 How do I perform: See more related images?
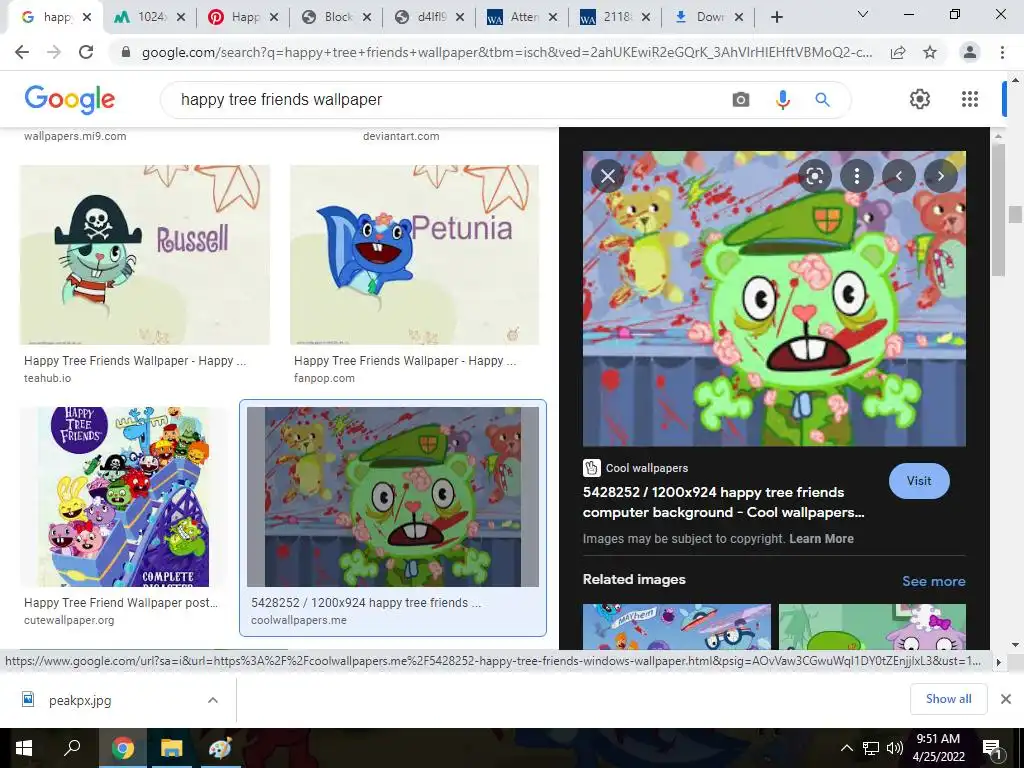[x=933, y=581]
